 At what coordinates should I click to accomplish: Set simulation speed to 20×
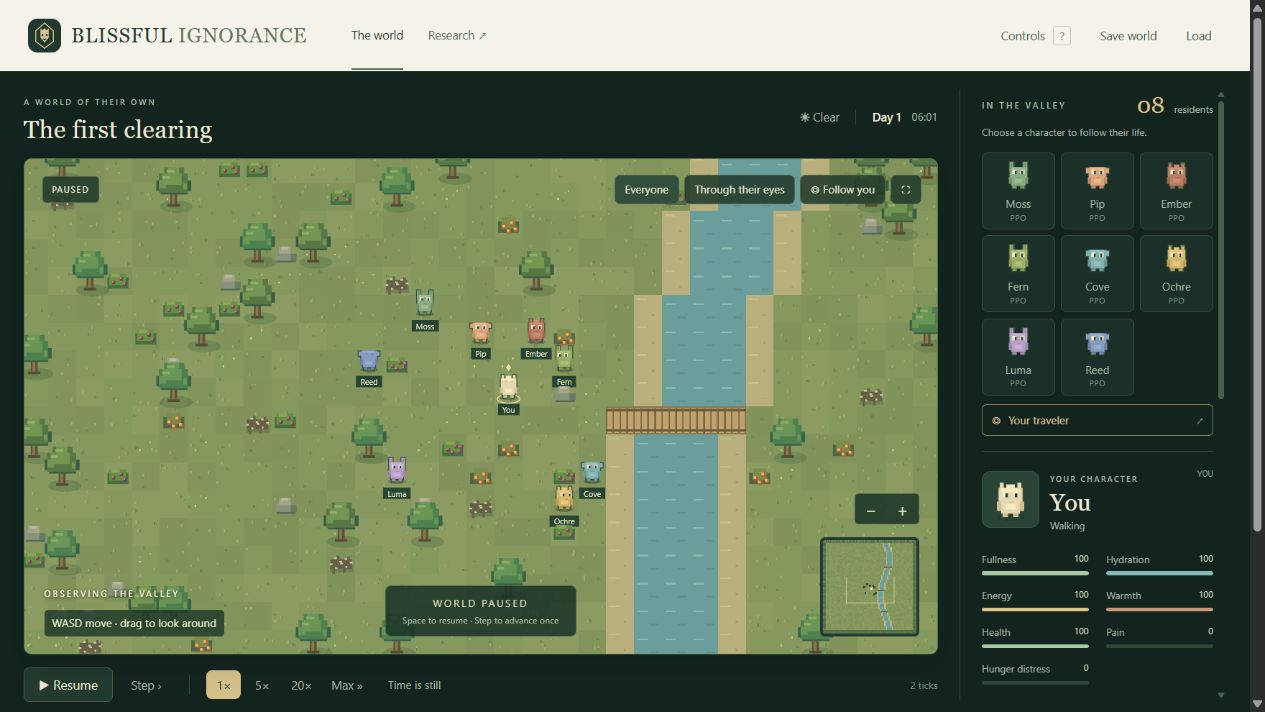click(x=301, y=685)
